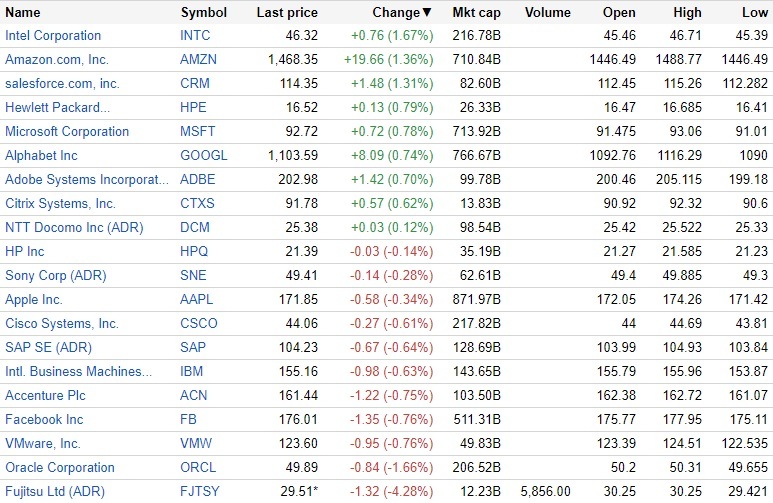
Task: Open the Sony Corp (ADR) link
Action: (56, 275)
